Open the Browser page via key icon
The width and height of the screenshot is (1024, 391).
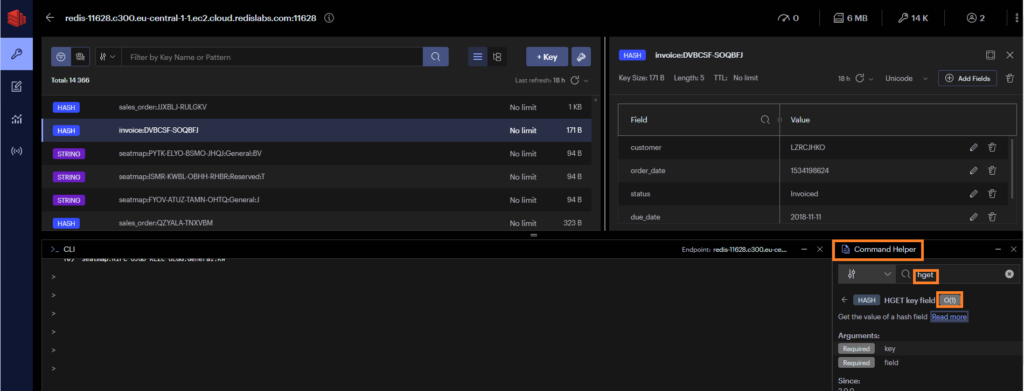(x=16, y=54)
